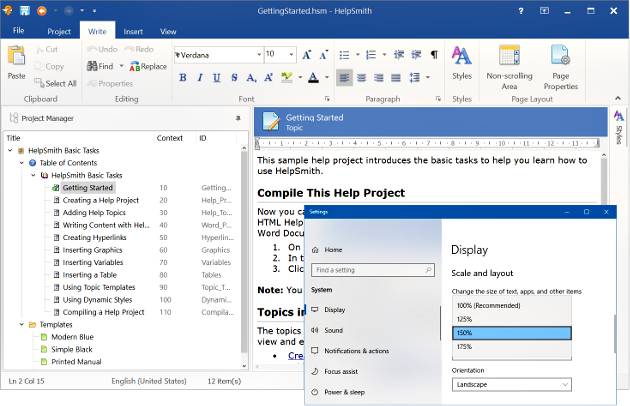Apply the text highlight color
Viewport: 630px width, 406px height.
pos(287,78)
